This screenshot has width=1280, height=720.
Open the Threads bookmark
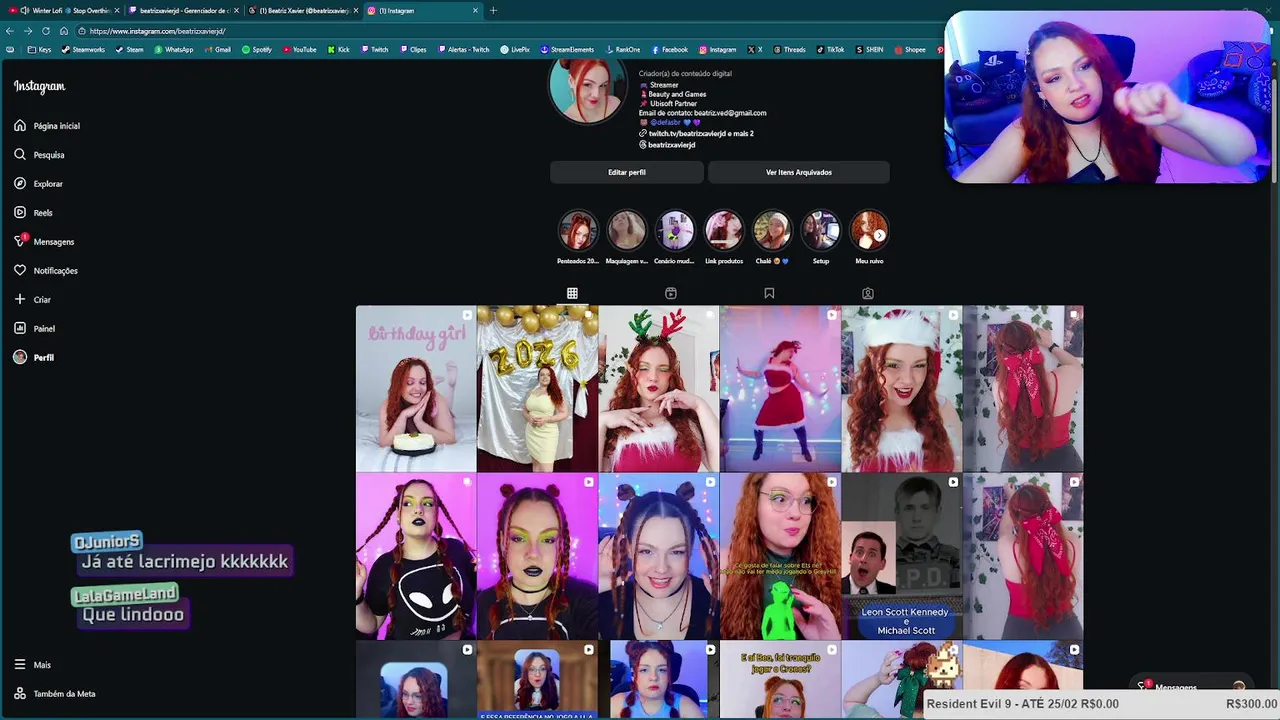789,49
